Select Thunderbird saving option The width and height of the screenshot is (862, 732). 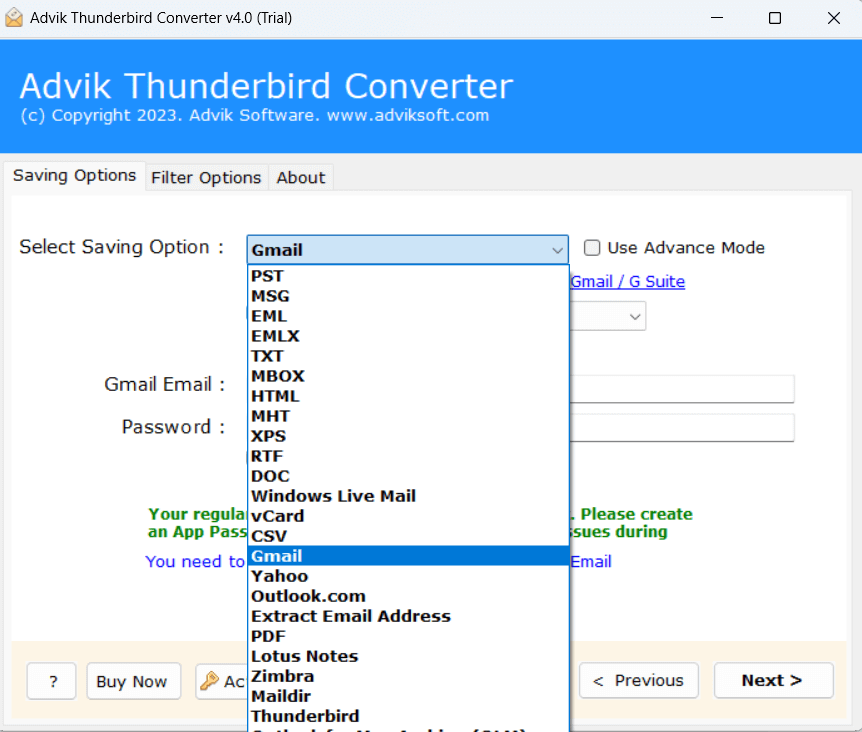[408, 716]
